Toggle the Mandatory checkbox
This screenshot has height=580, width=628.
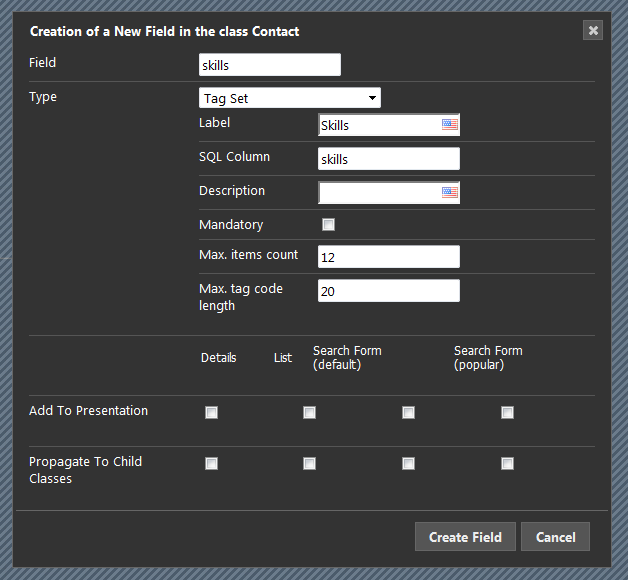(328, 224)
